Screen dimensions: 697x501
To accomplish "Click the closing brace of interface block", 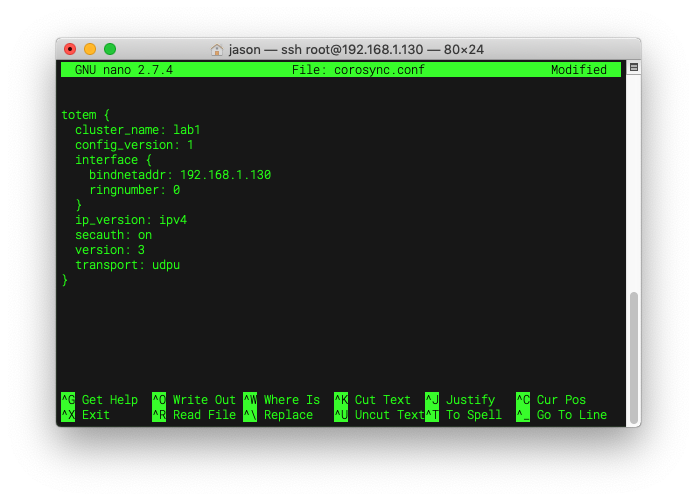I will [x=79, y=205].
